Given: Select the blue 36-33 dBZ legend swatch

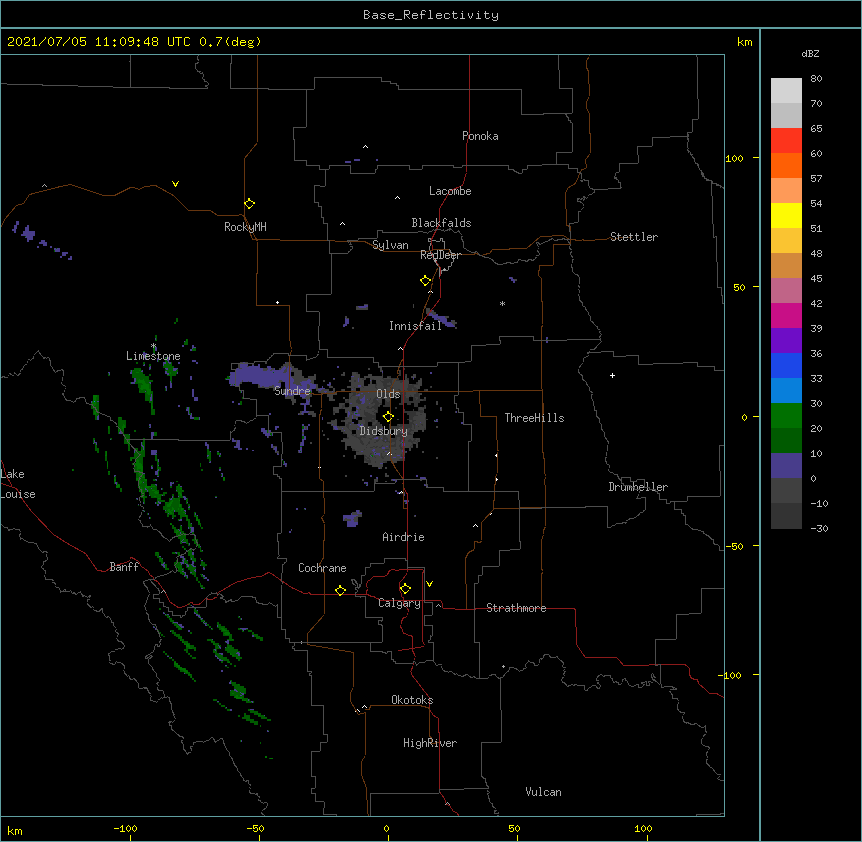Looking at the screenshot, I should coord(786,366).
